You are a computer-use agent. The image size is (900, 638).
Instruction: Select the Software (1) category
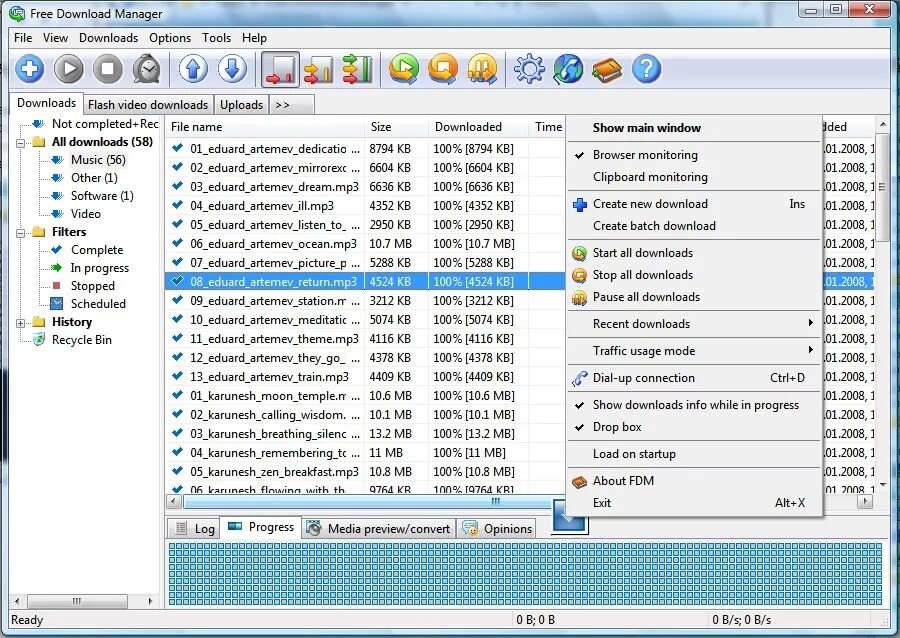click(102, 196)
